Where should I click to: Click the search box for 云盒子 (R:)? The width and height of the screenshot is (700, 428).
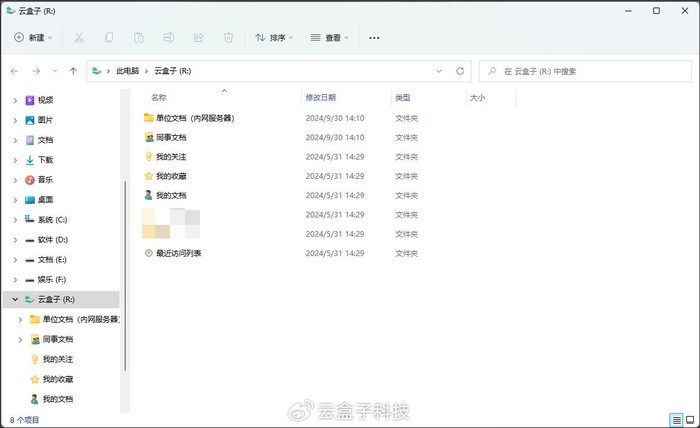pyautogui.click(x=585, y=71)
